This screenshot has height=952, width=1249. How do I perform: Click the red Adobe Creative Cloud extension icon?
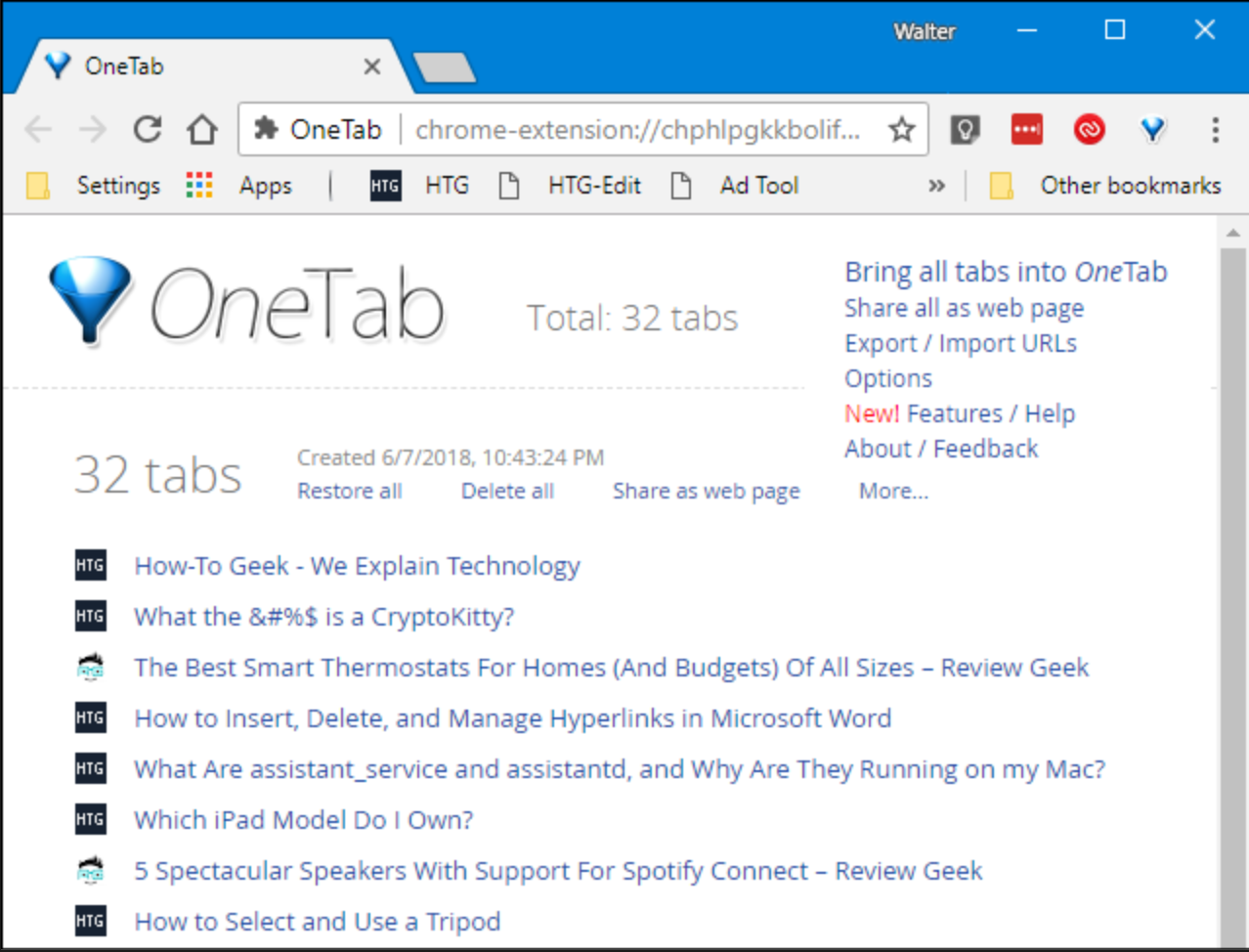tap(1090, 129)
